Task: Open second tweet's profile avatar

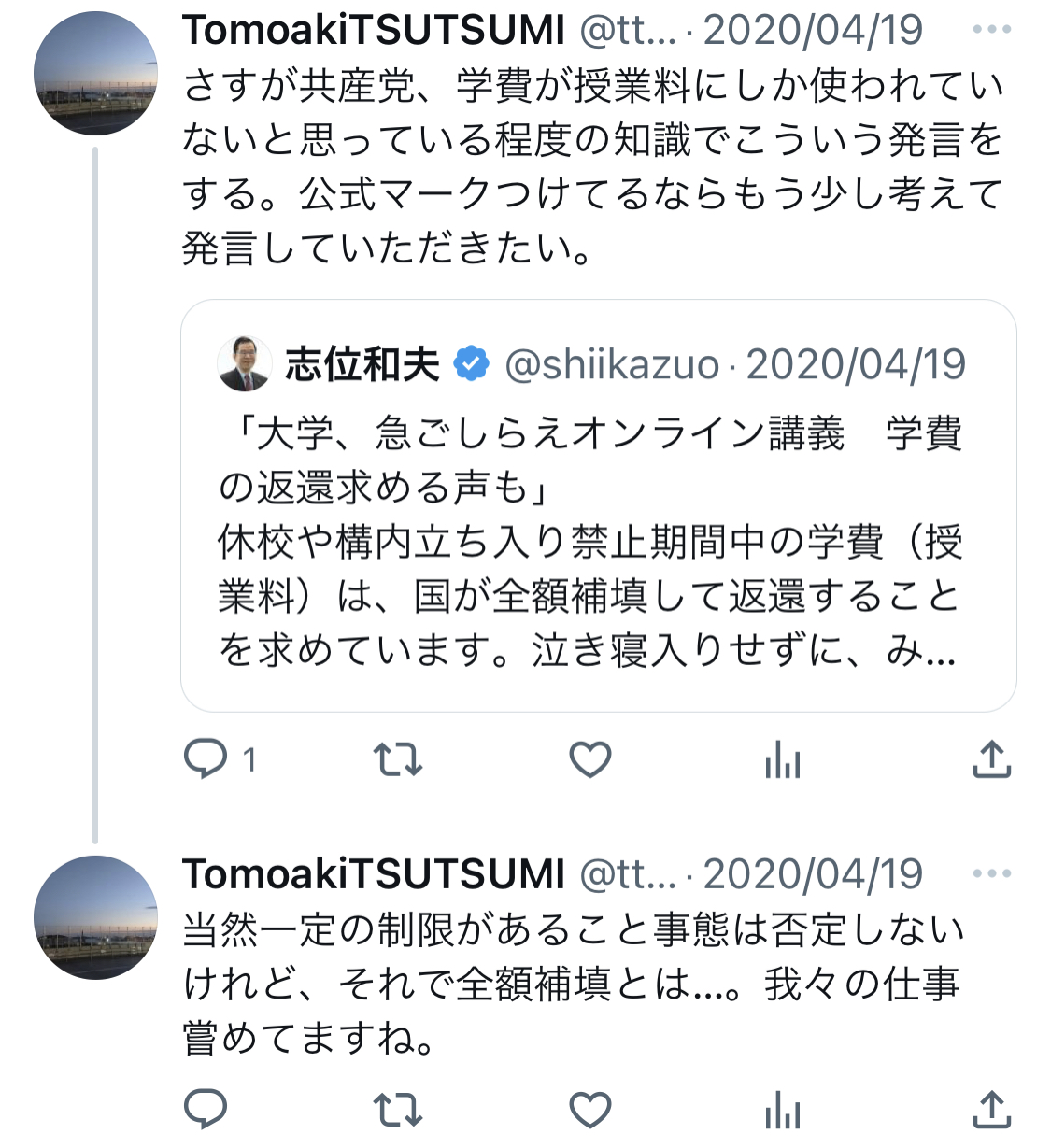Action: (x=95, y=917)
